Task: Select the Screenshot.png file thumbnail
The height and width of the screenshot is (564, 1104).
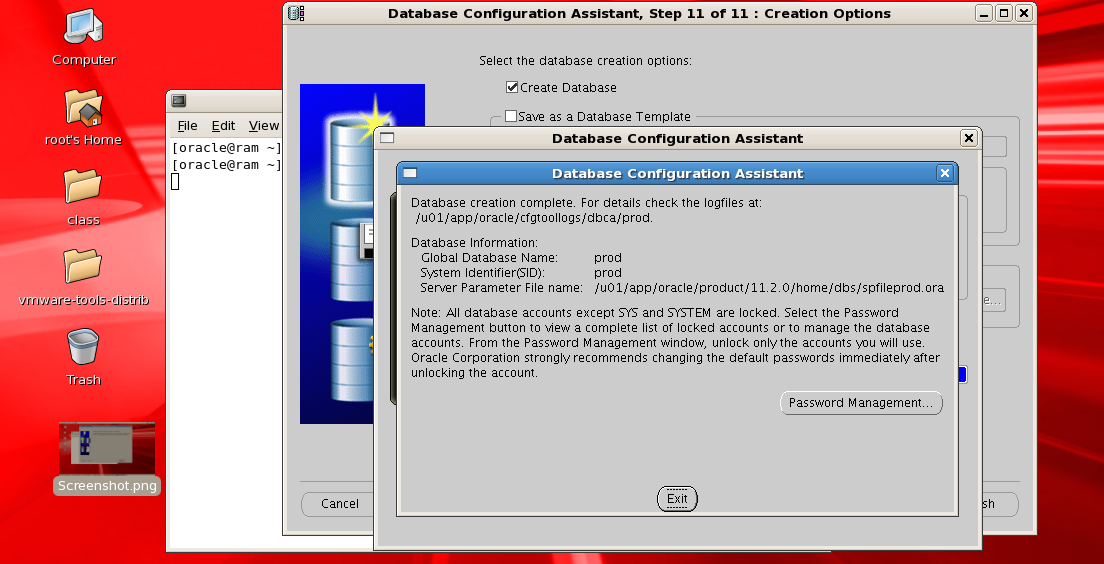Action: pos(107,448)
